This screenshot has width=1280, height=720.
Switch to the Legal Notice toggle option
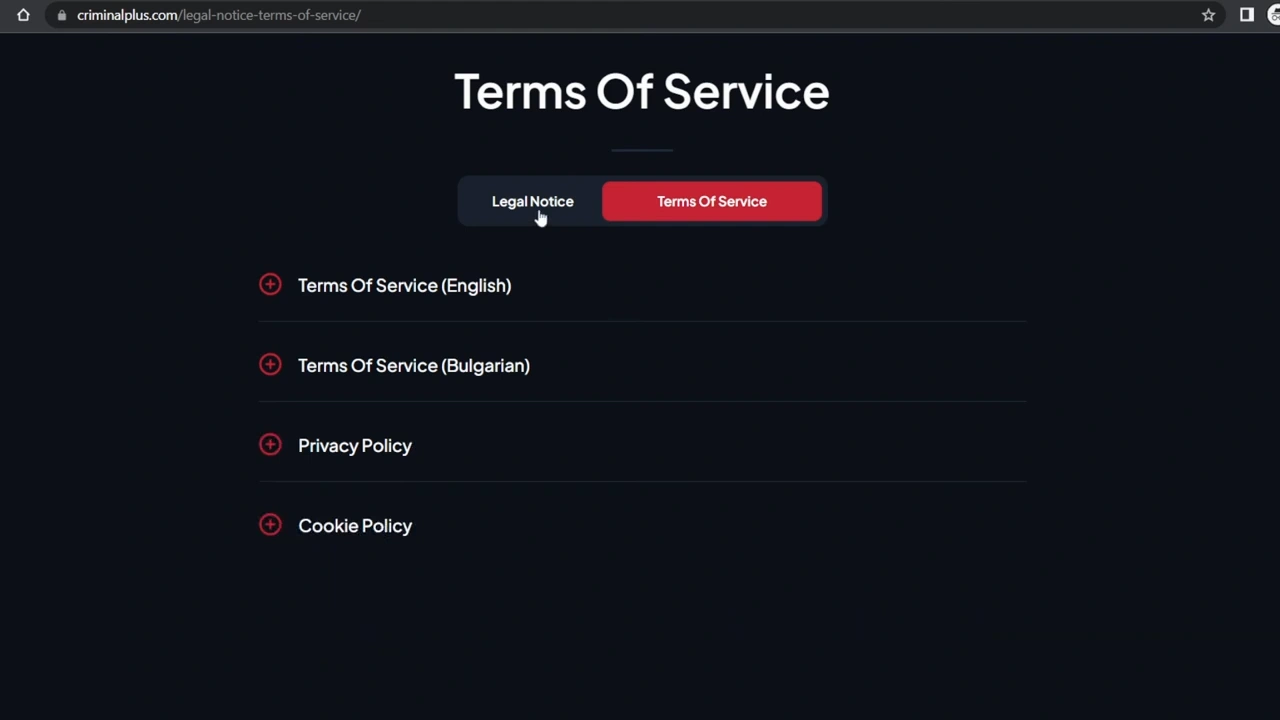tap(532, 201)
